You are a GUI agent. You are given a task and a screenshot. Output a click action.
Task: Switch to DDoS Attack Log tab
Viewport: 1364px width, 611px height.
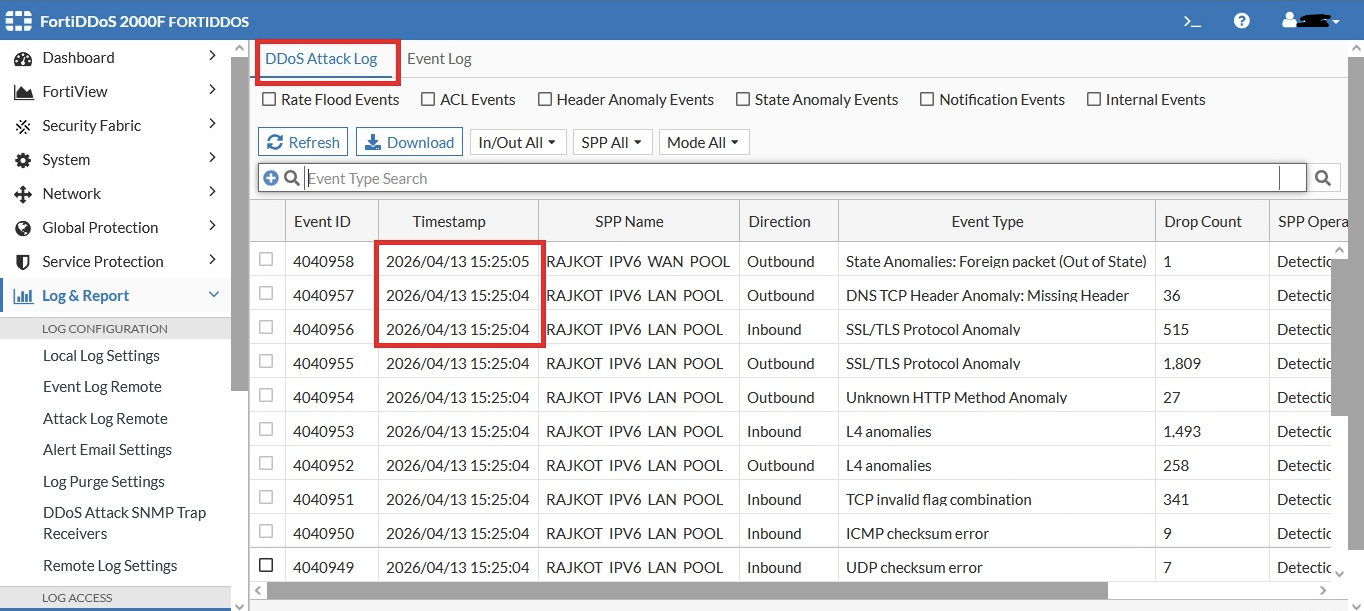(x=321, y=59)
